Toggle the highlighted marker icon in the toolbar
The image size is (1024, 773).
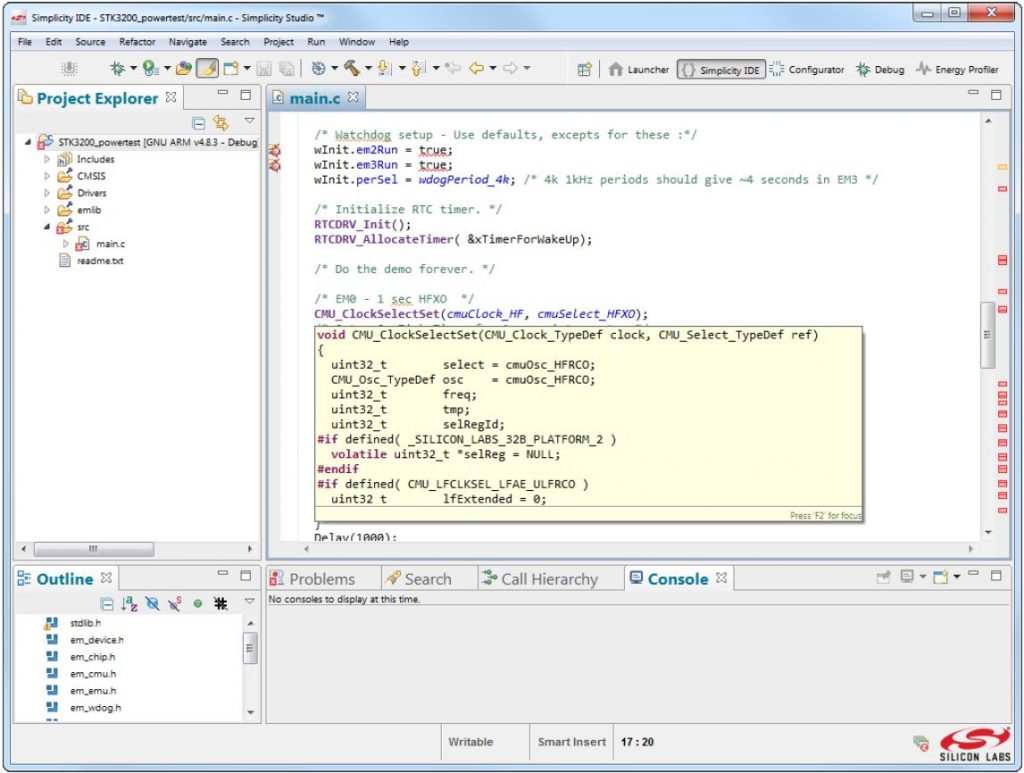[x=208, y=68]
